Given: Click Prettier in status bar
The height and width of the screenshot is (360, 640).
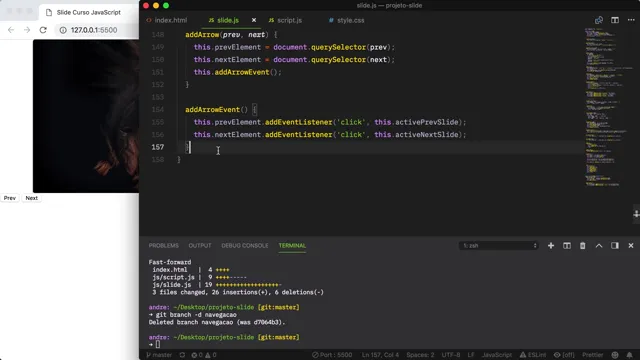Looking at the screenshot, I should (593, 355).
